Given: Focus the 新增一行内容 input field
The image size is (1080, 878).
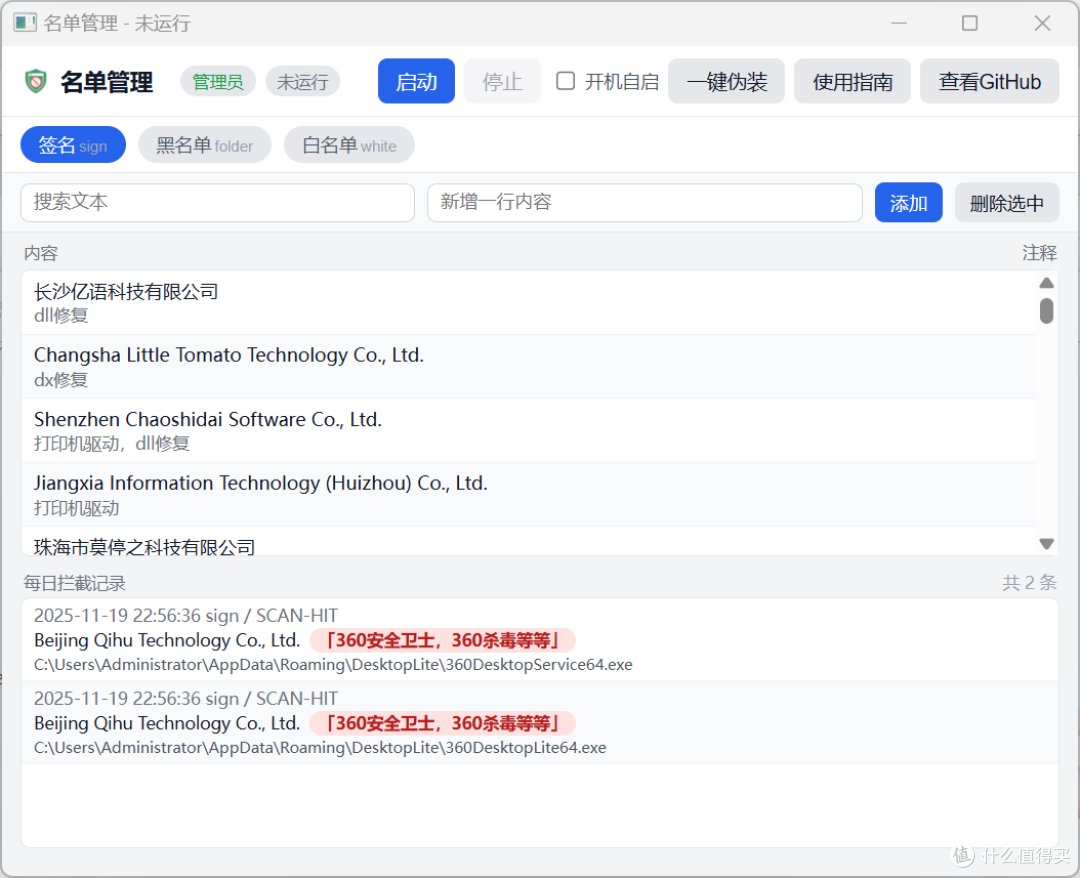Looking at the screenshot, I should click(x=645, y=202).
